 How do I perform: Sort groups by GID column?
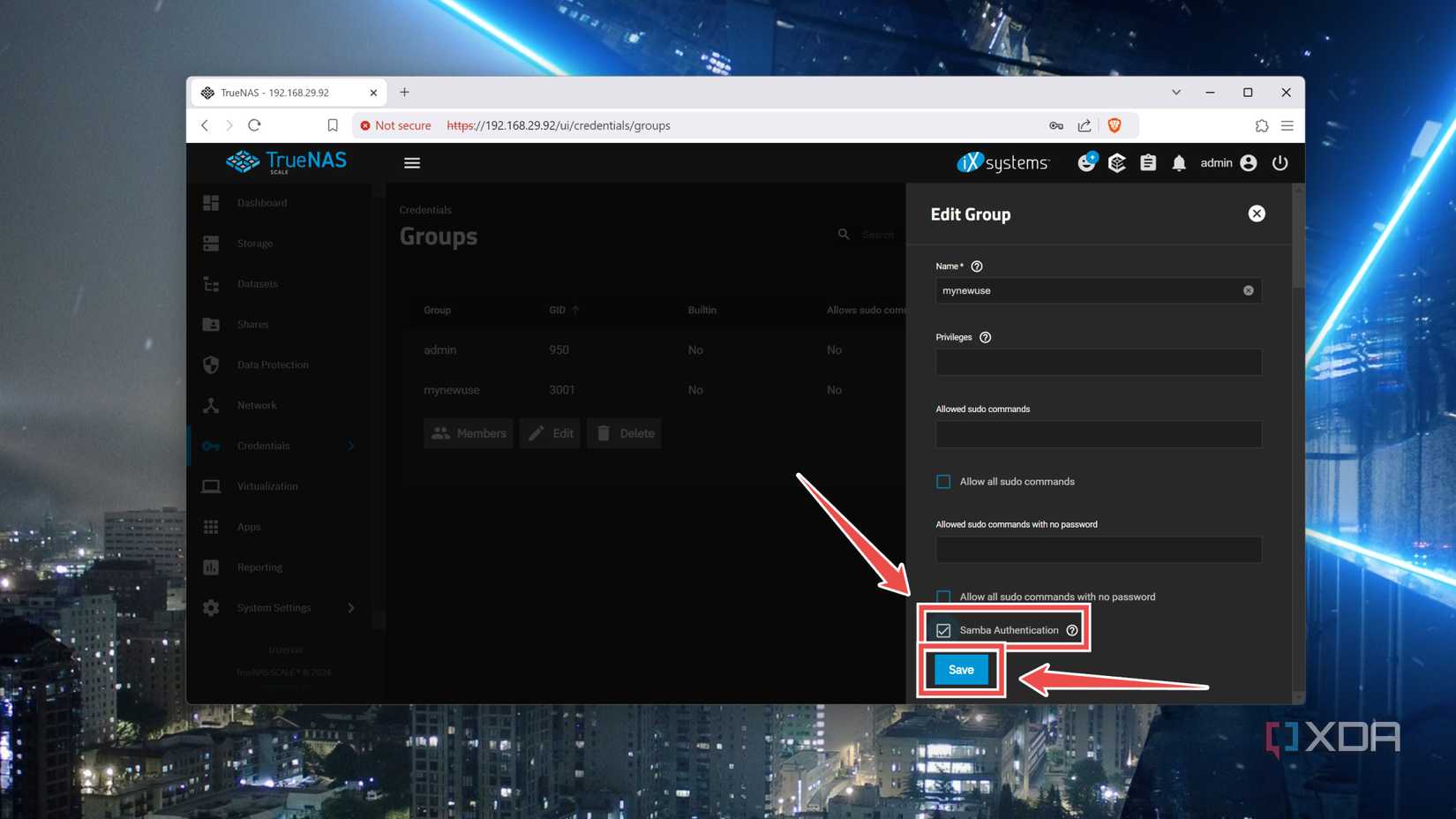tap(564, 310)
